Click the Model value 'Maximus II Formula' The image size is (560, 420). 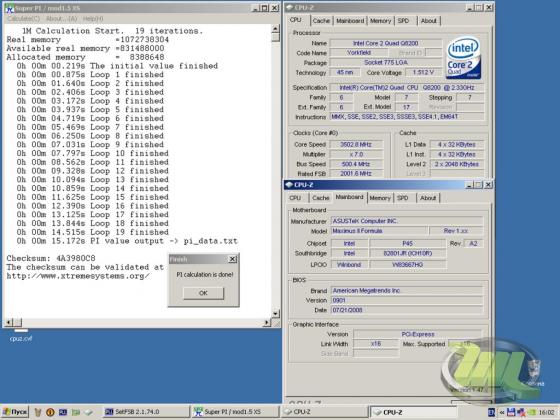point(379,231)
